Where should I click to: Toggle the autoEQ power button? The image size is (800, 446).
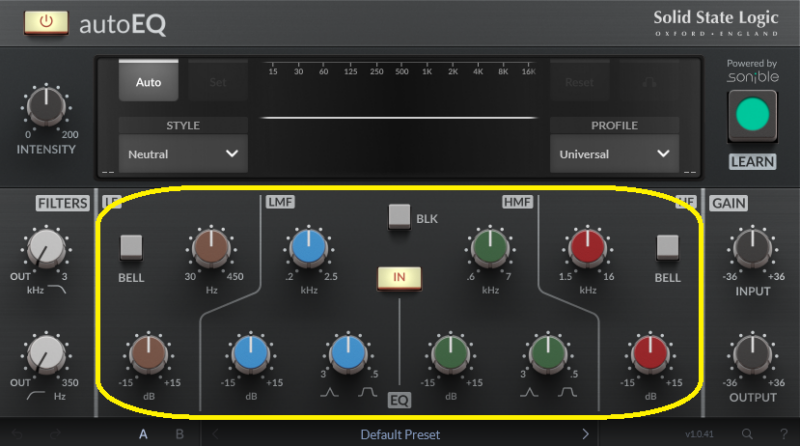coord(46,21)
